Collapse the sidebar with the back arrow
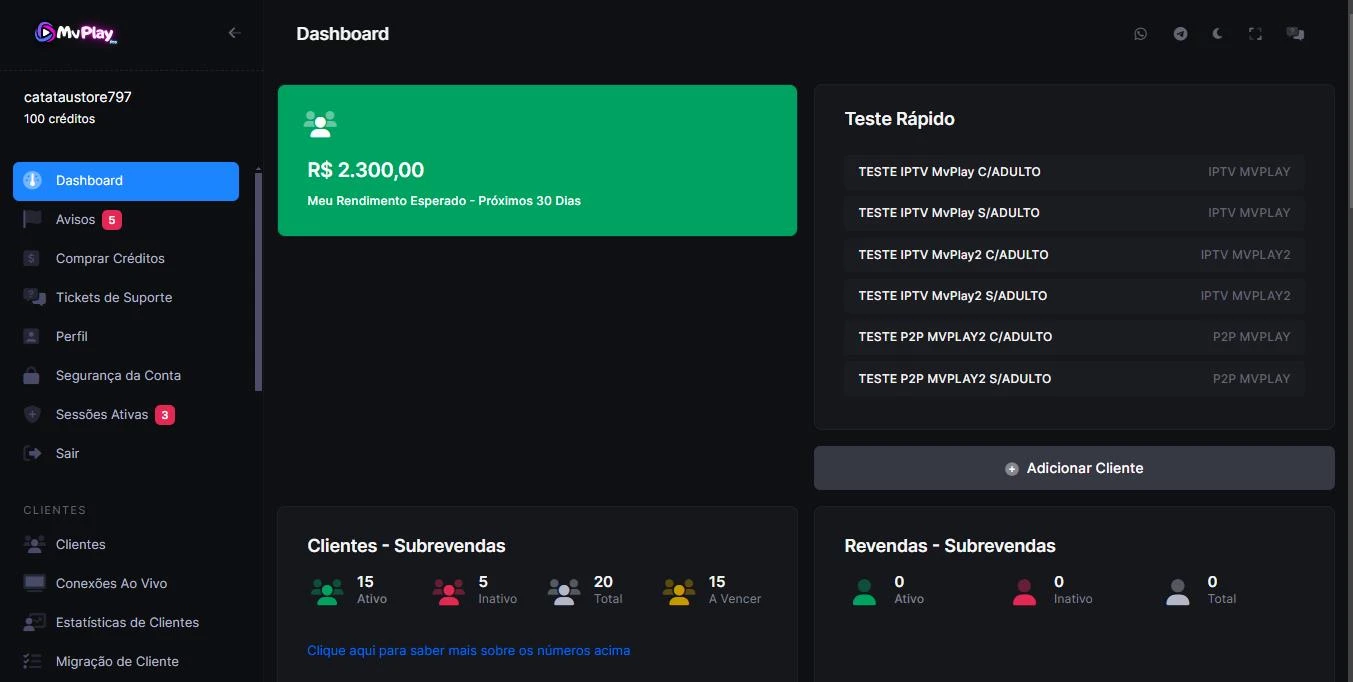Image resolution: width=1353 pixels, height=682 pixels. (x=234, y=32)
